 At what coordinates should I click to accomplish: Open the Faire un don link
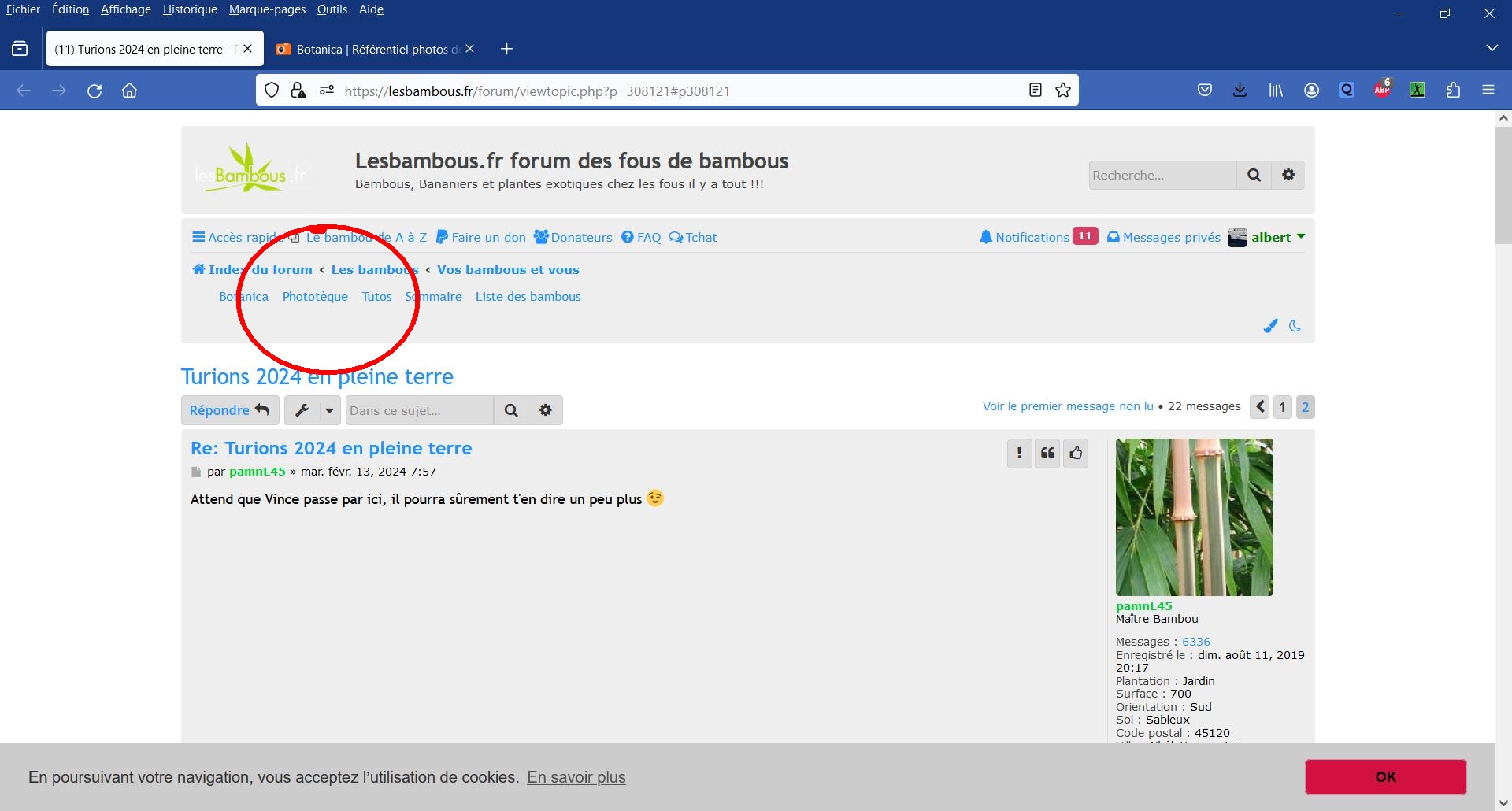pos(480,237)
